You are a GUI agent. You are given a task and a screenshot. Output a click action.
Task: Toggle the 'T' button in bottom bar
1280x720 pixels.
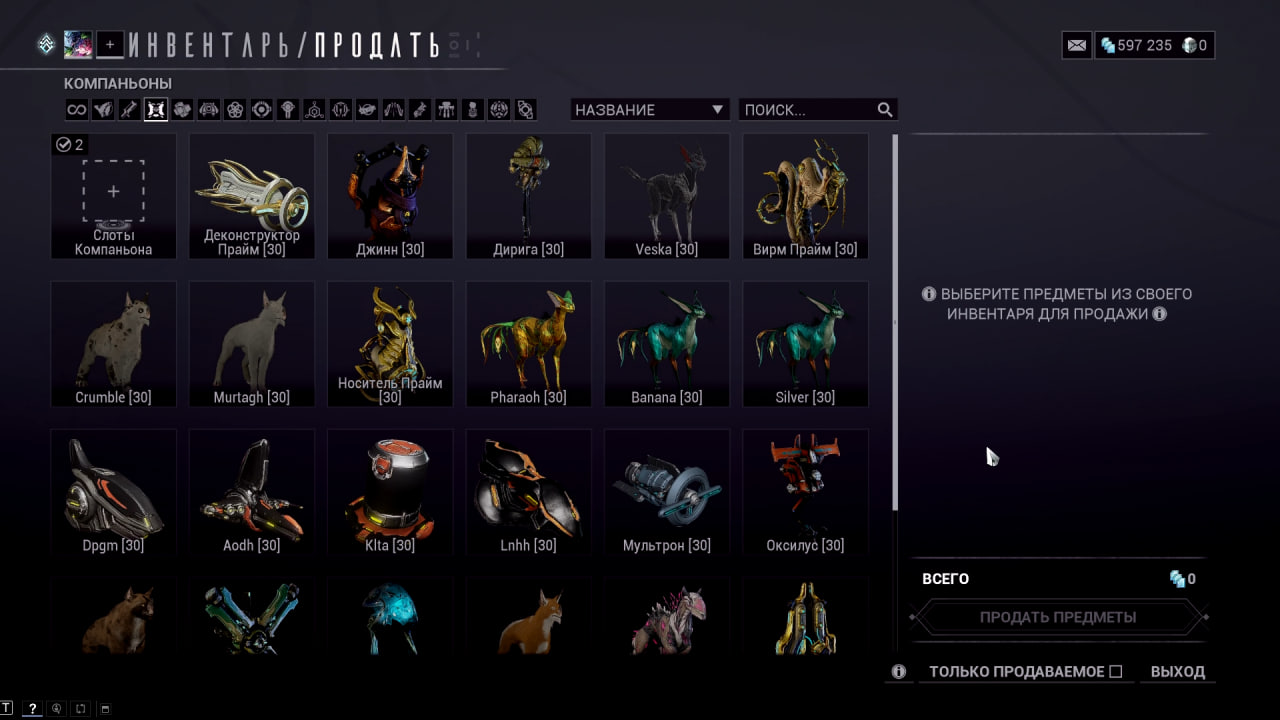point(8,709)
